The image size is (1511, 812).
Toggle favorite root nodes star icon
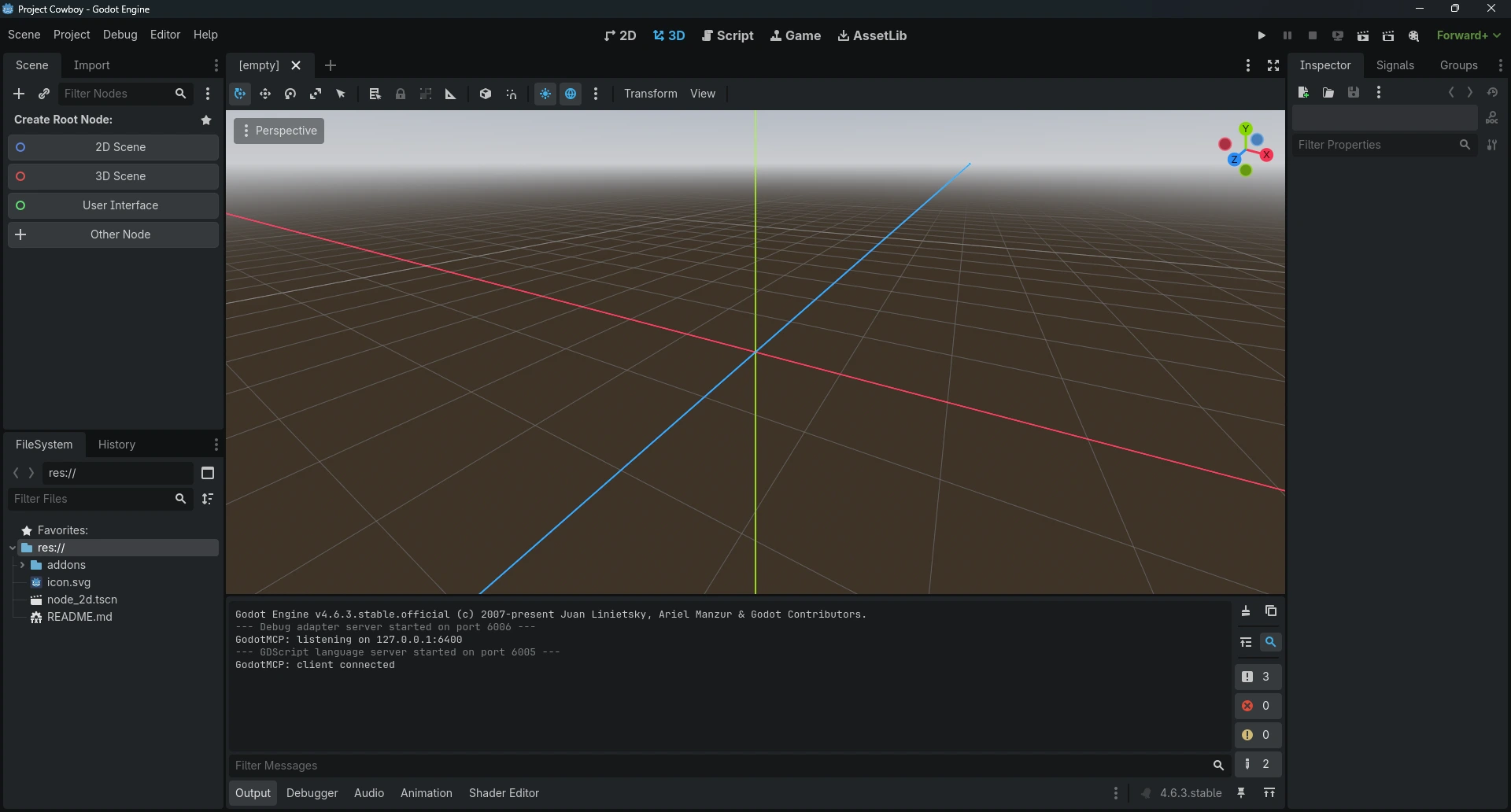206,120
